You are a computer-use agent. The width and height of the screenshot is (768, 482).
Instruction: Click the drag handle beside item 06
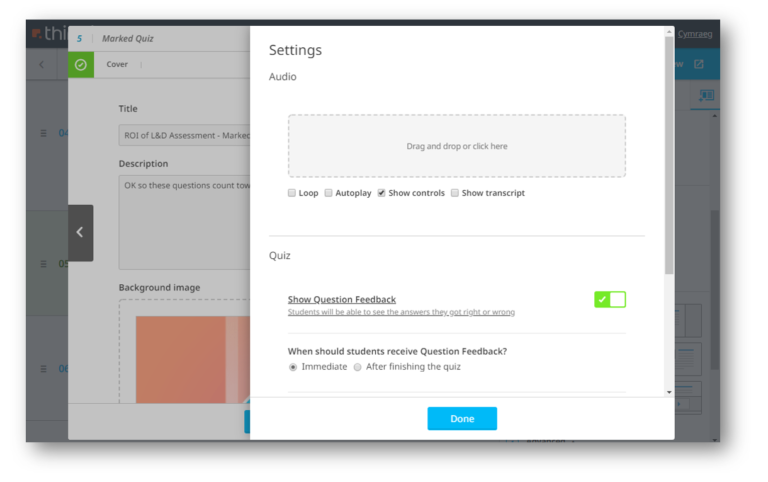coord(44,368)
